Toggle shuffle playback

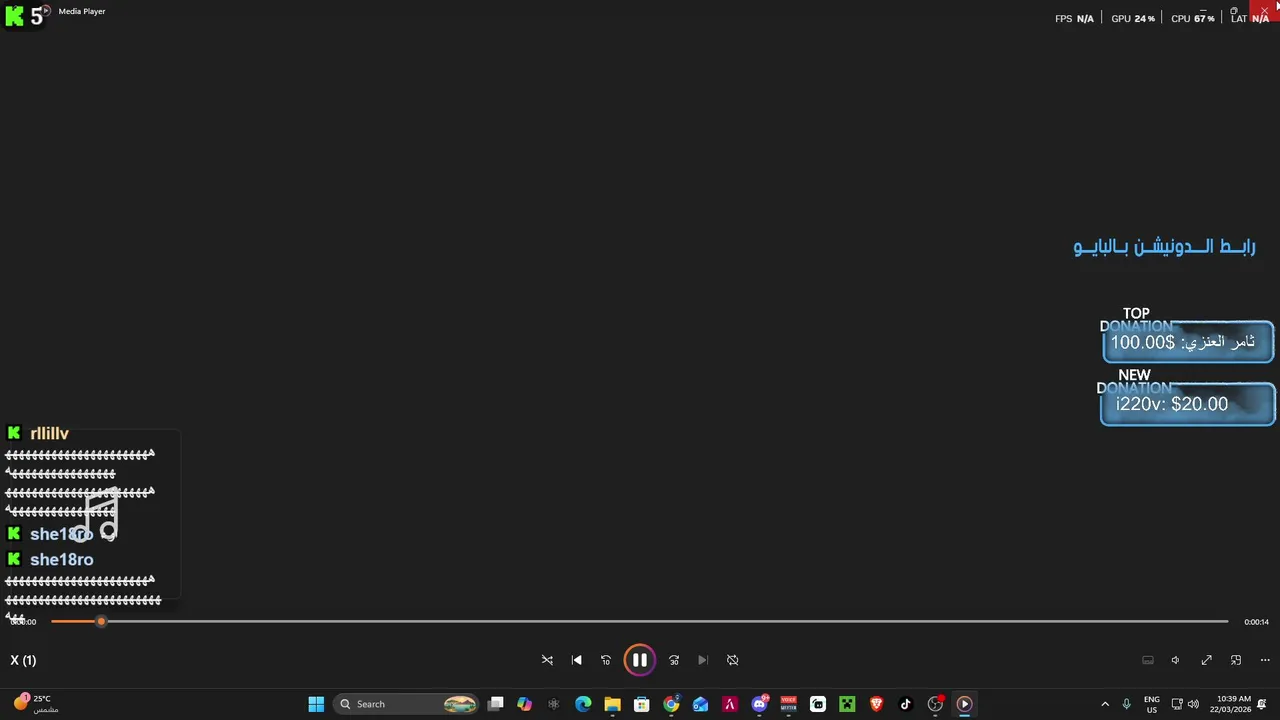click(547, 660)
